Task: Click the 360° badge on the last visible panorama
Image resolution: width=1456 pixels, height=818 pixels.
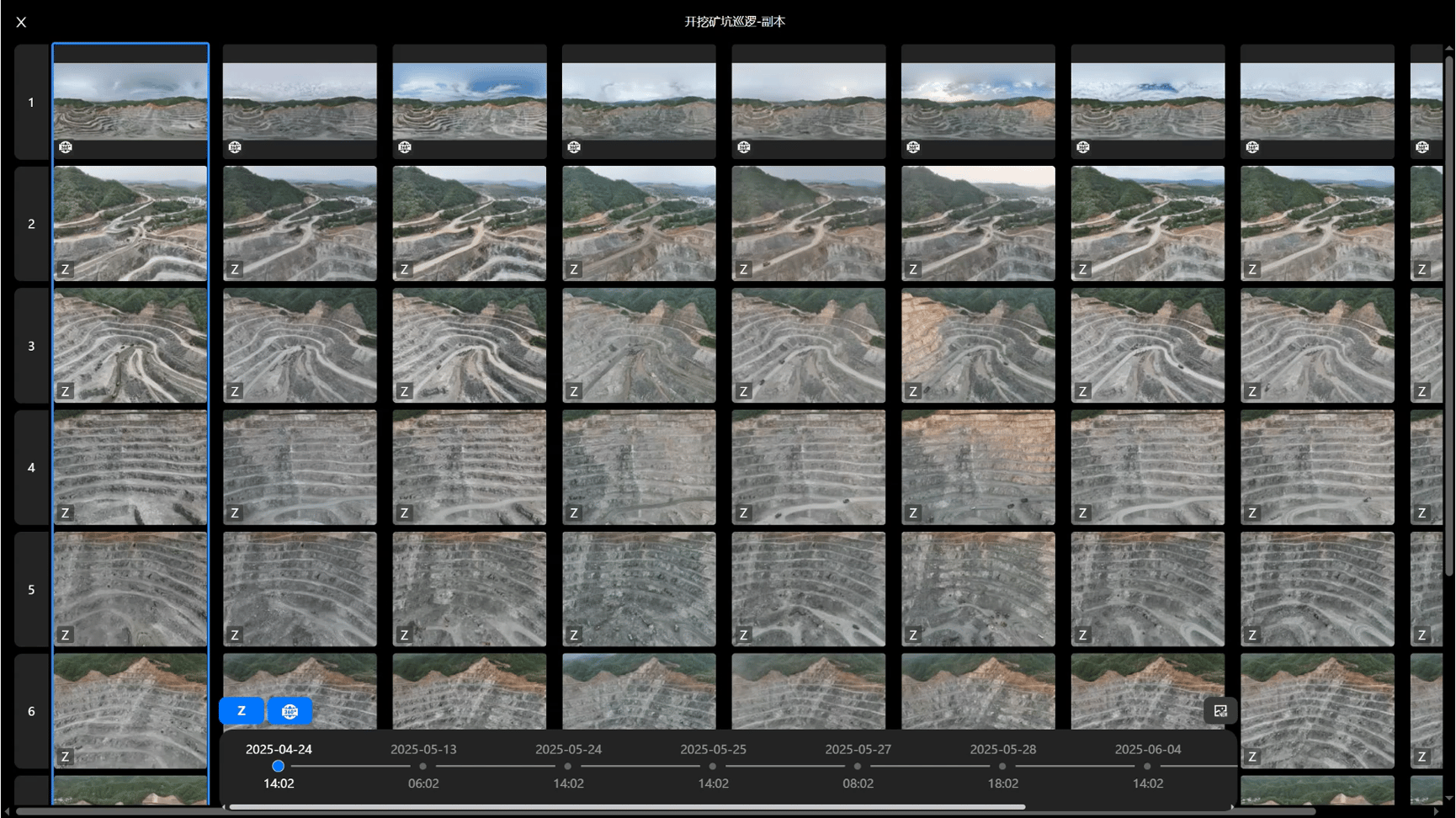Action: [x=1422, y=146]
